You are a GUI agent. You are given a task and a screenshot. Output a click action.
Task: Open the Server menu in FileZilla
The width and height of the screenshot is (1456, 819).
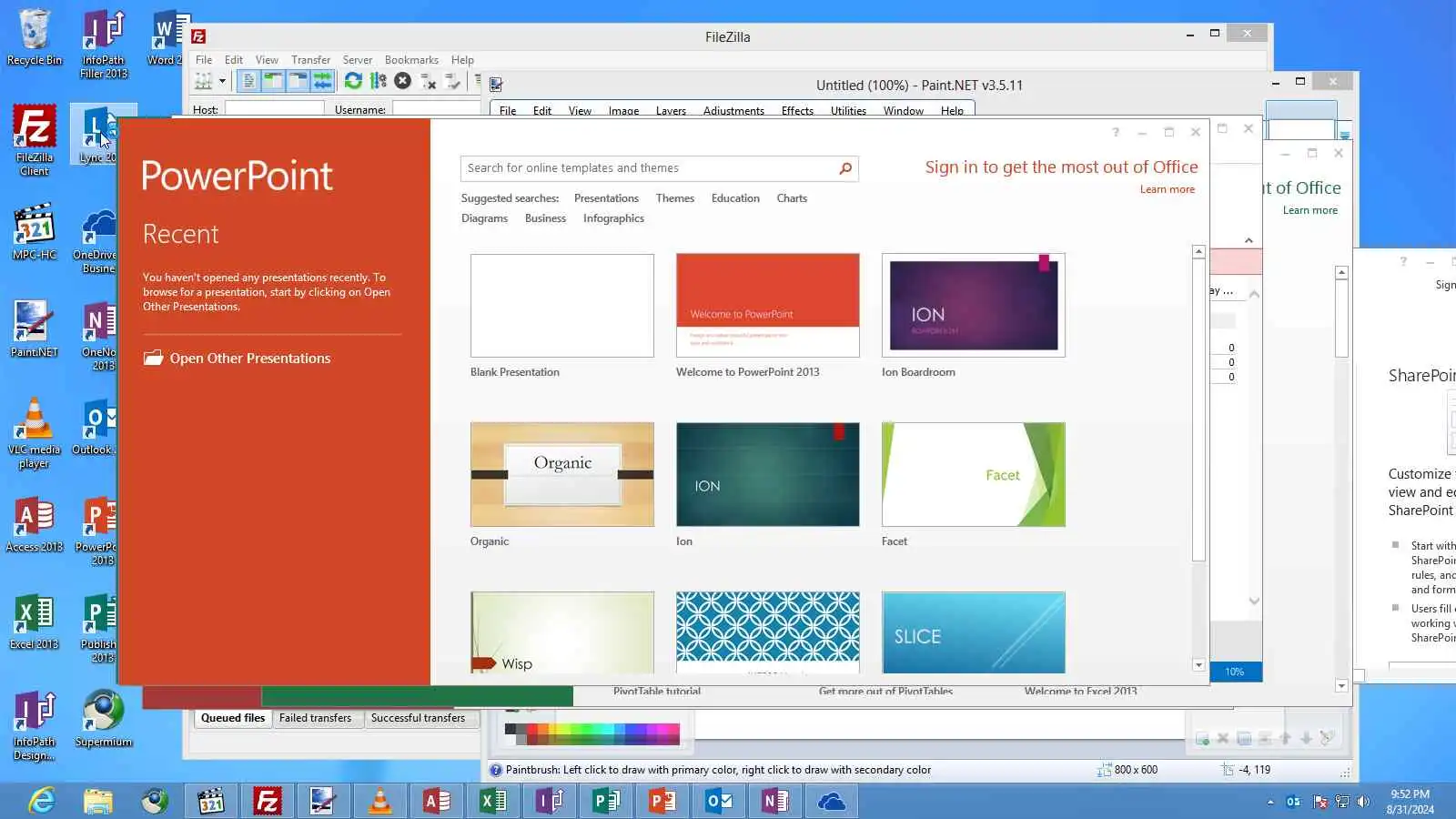tap(357, 60)
